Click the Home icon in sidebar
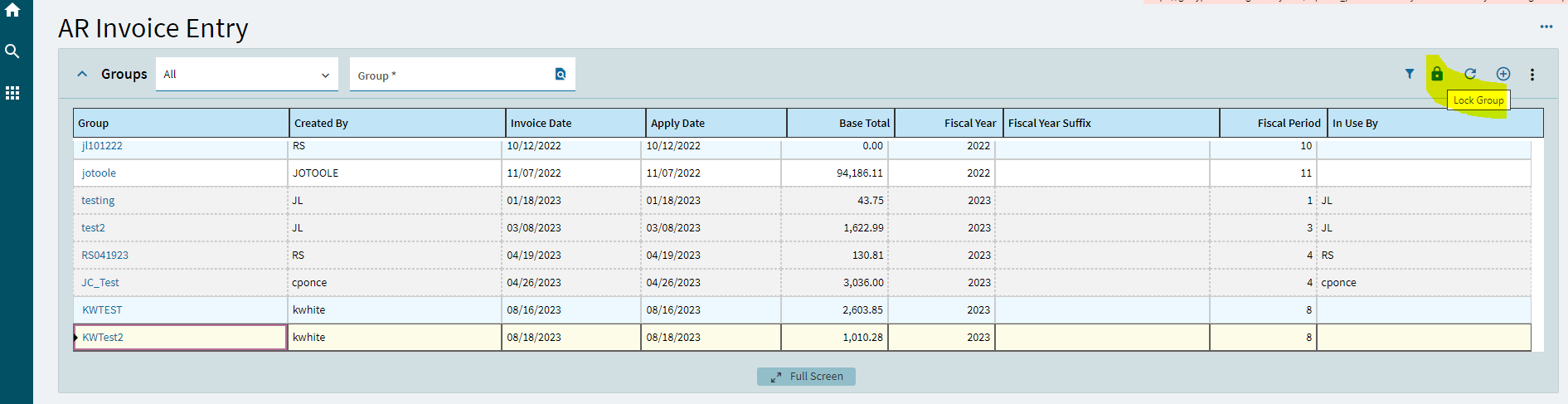1568x404 pixels. pyautogui.click(x=12, y=11)
